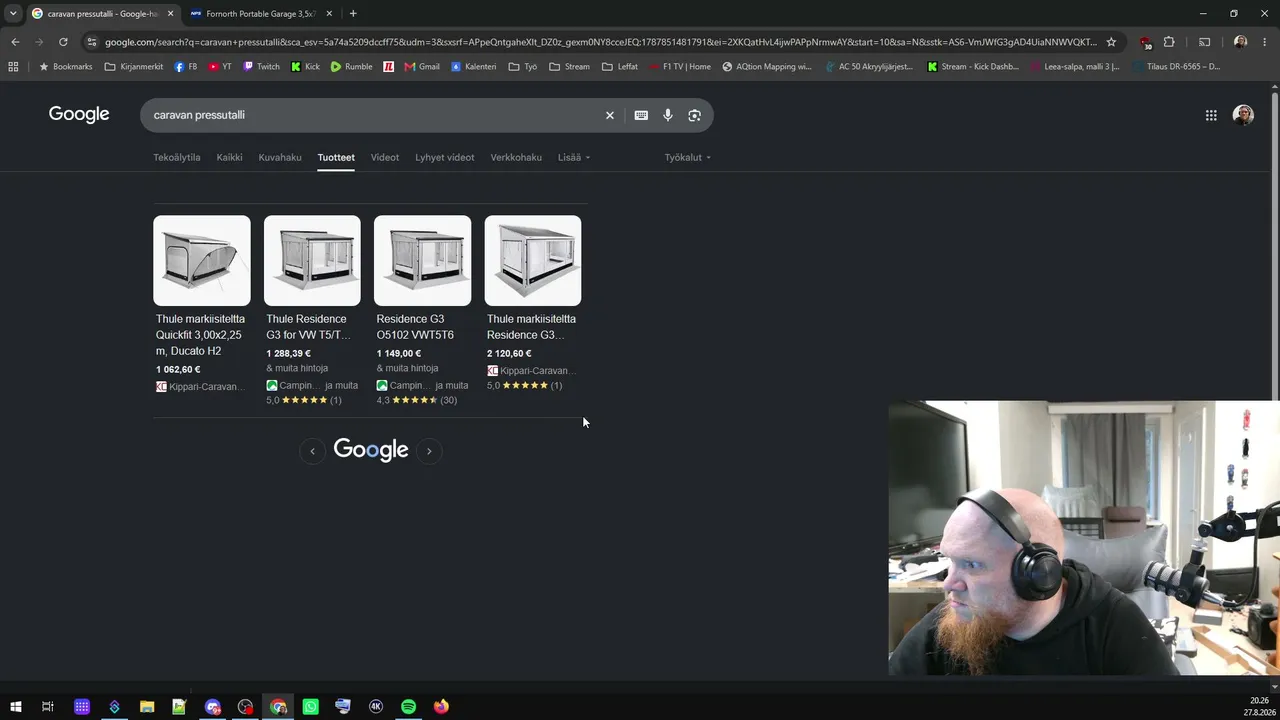
Task: Open File Explorer from the taskbar
Action: [x=147, y=707]
